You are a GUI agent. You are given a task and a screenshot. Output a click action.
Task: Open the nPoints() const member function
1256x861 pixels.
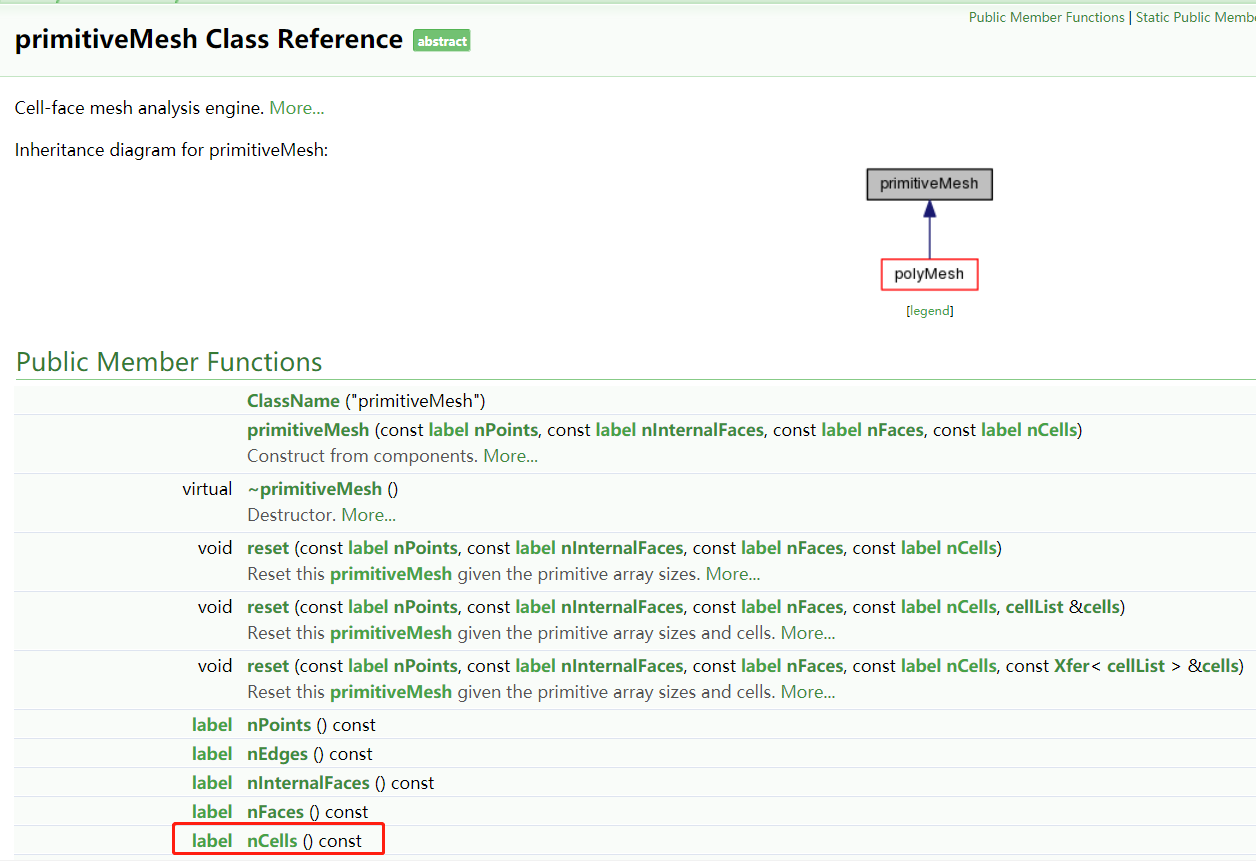point(279,725)
